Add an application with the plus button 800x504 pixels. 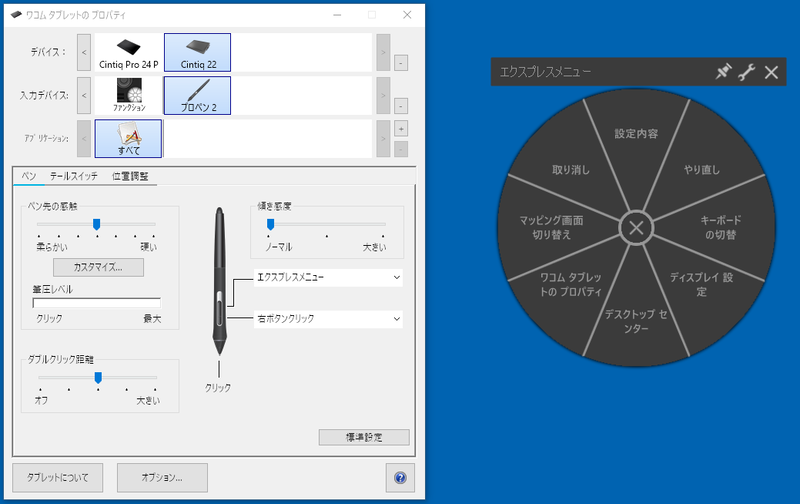401,129
